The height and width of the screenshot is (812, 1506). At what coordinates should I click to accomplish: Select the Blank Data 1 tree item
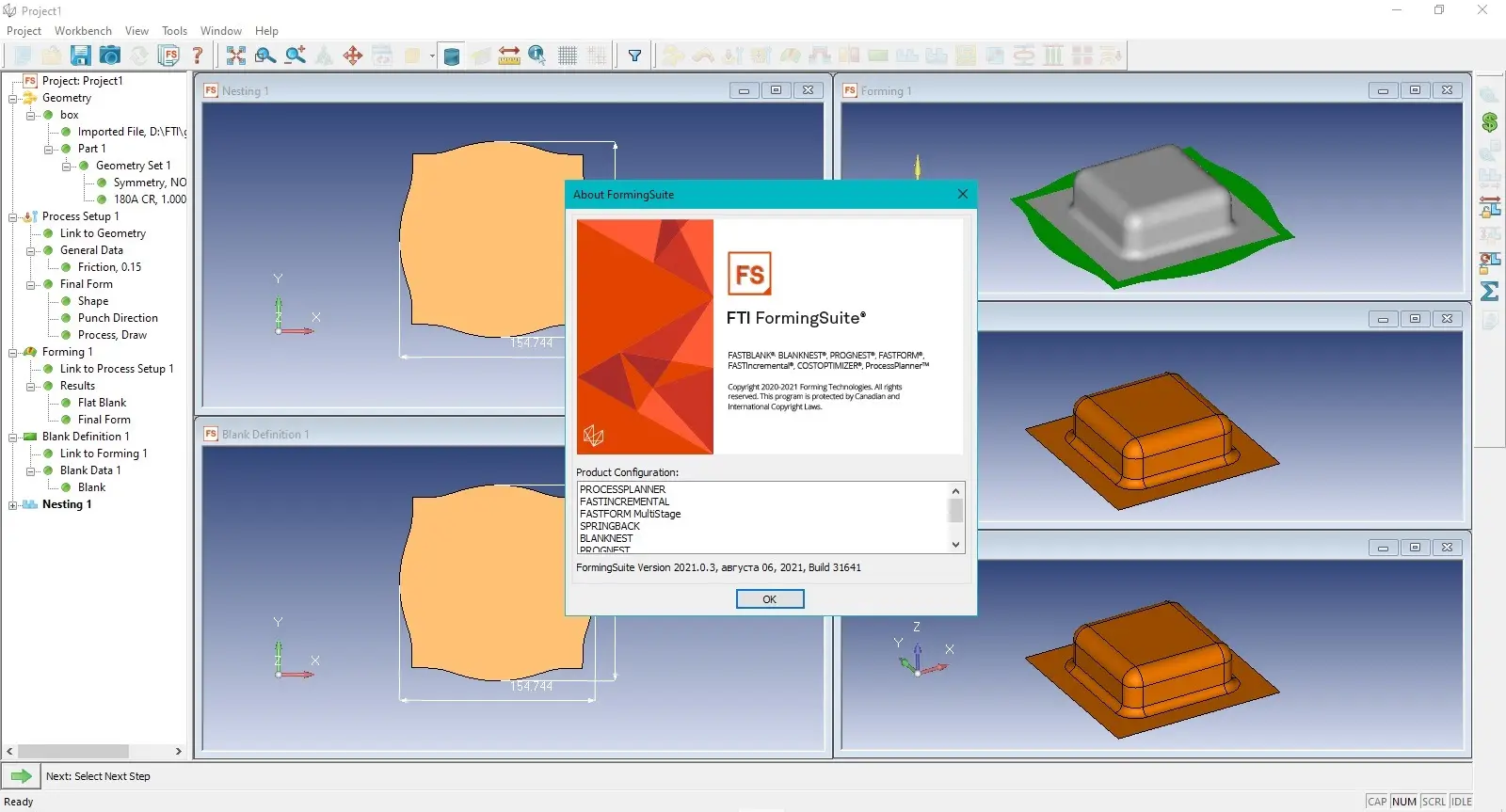click(90, 470)
